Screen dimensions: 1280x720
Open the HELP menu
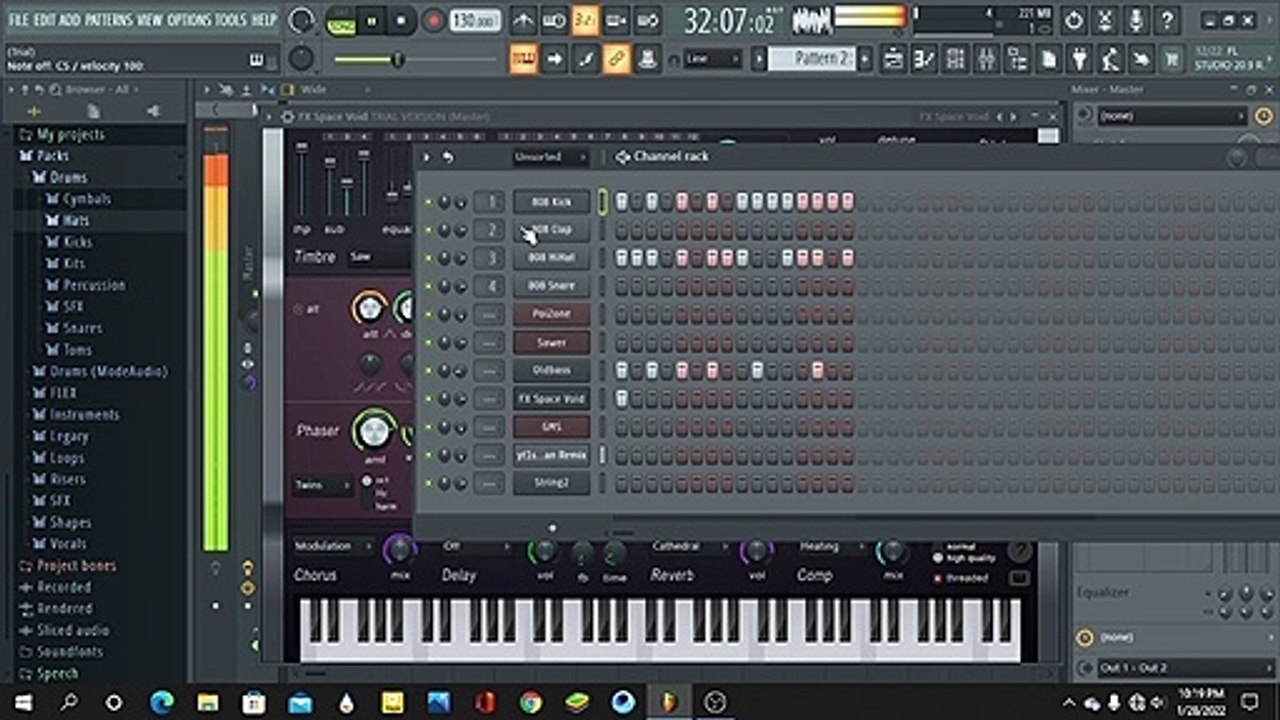tap(264, 20)
